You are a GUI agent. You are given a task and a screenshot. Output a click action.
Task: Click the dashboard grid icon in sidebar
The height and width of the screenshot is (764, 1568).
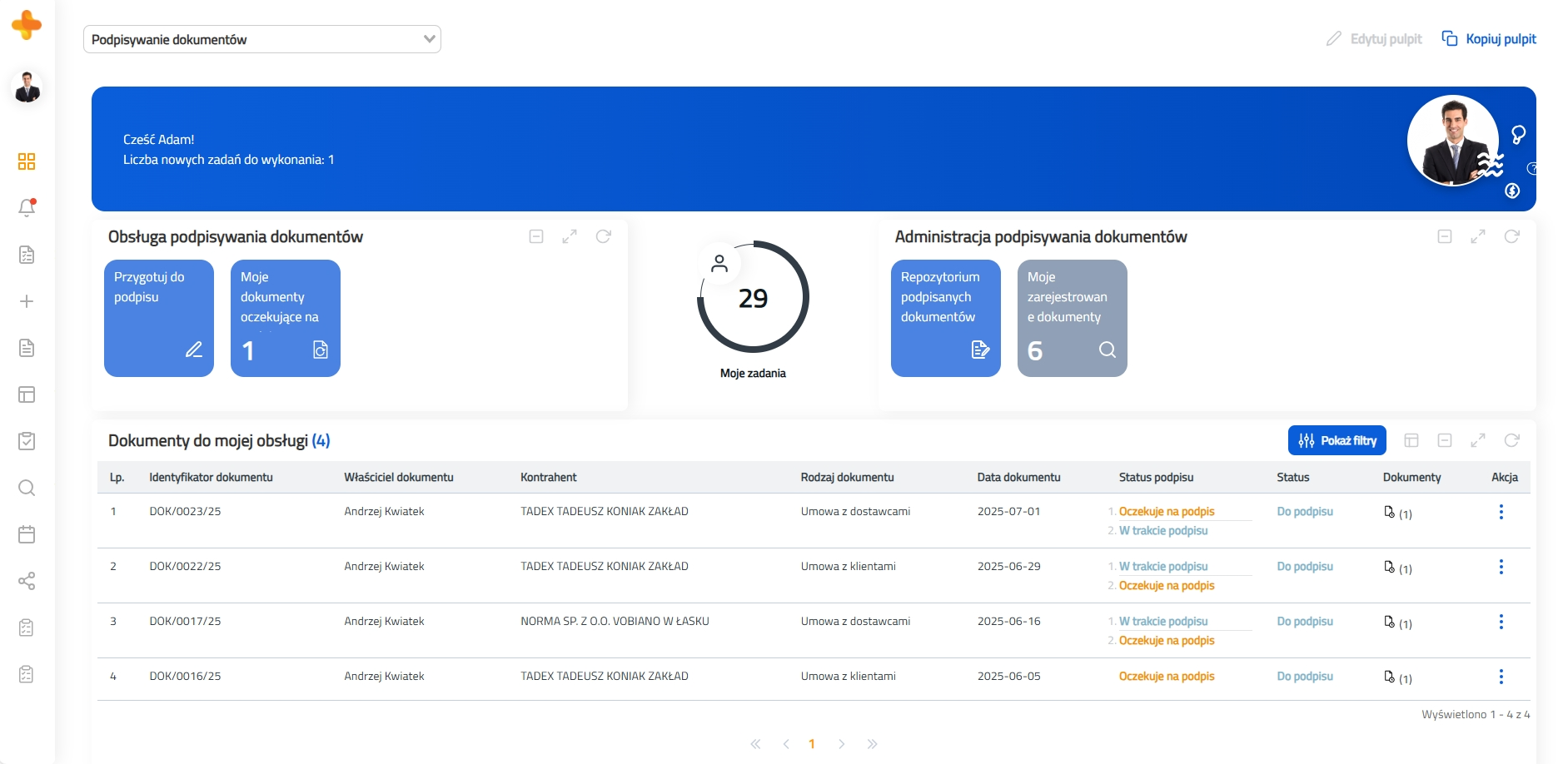coord(27,161)
